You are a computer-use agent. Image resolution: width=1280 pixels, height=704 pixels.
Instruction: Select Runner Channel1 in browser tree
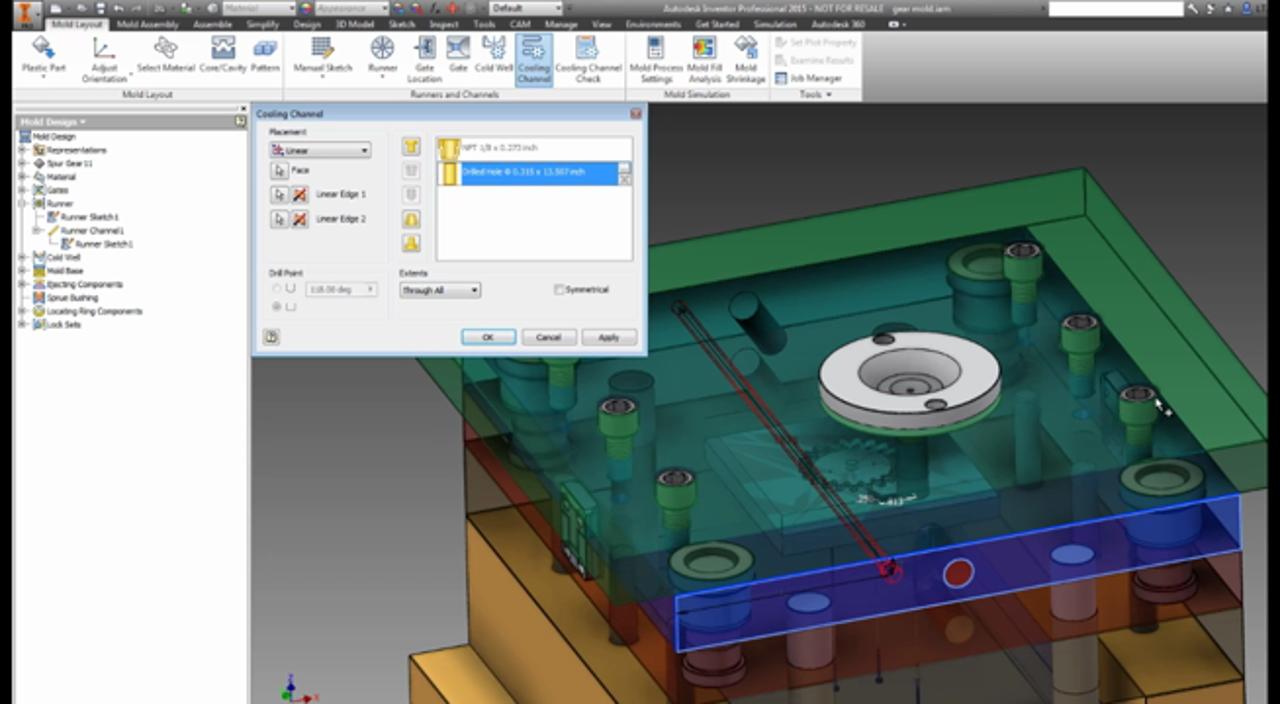point(91,230)
